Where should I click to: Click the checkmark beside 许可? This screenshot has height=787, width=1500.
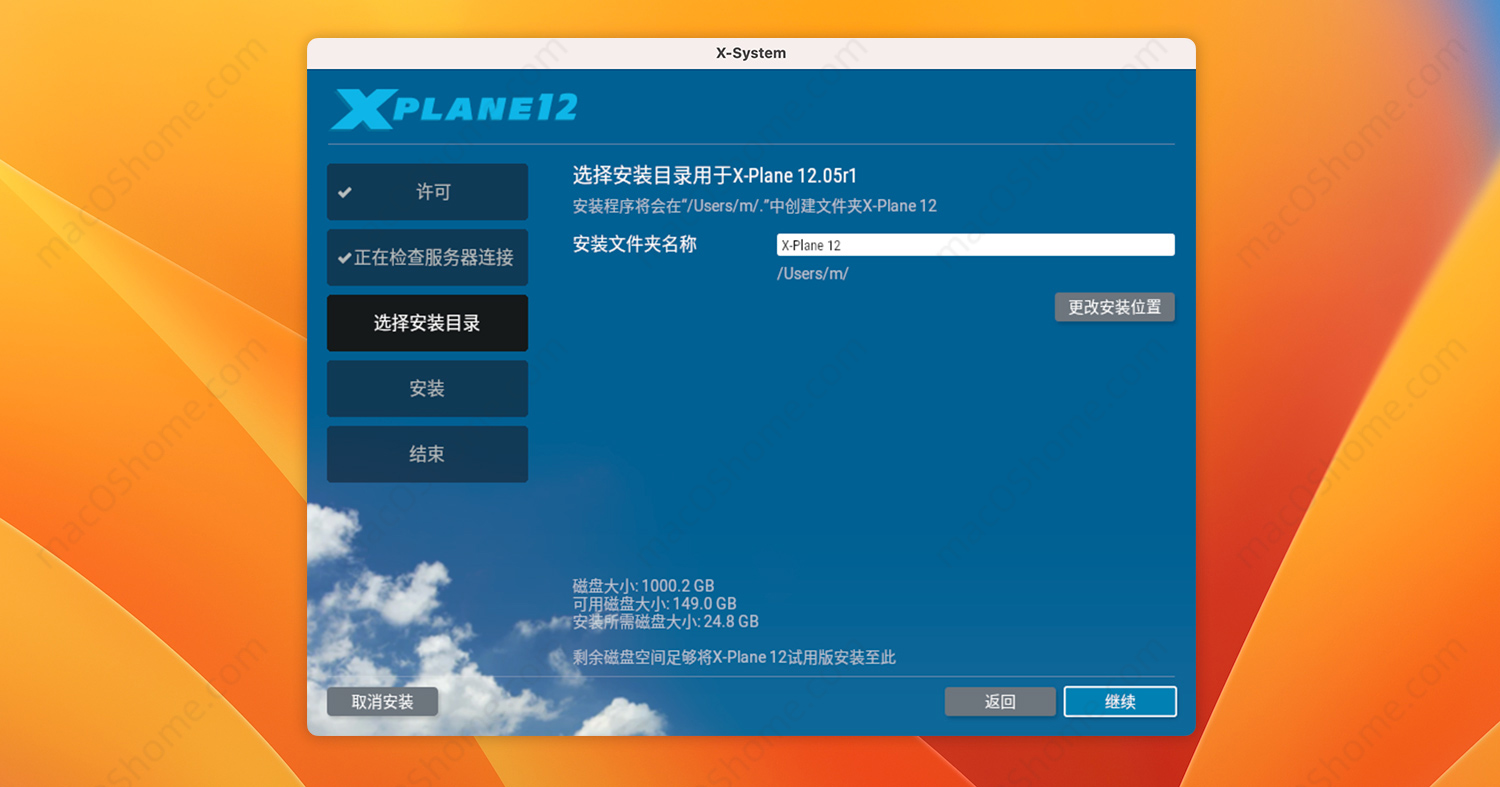click(x=345, y=192)
